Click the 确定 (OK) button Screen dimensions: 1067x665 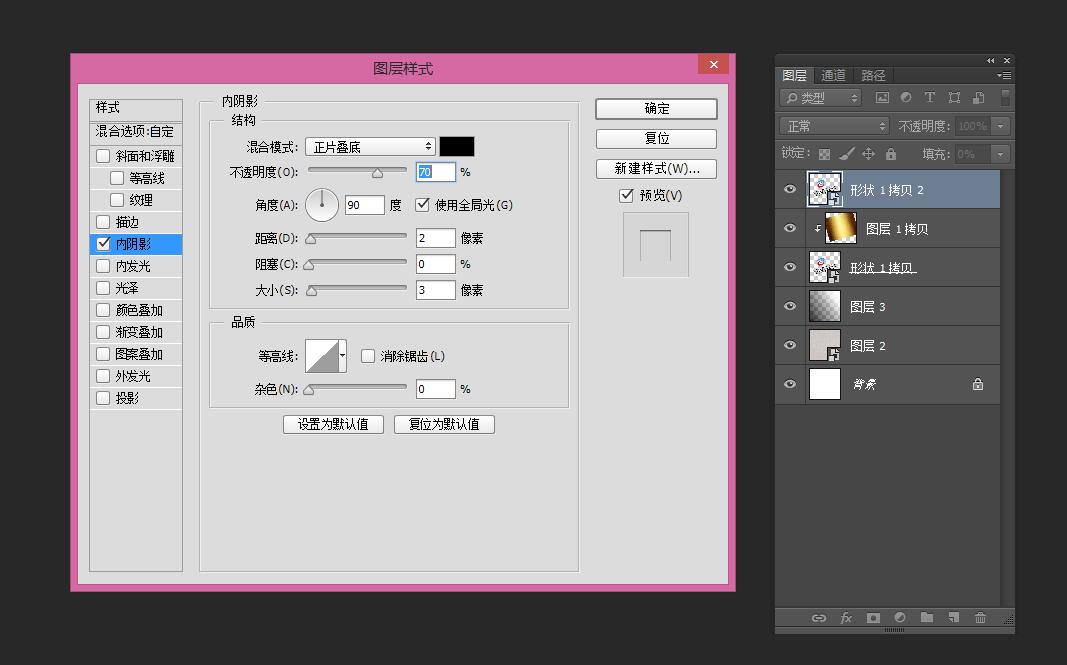pos(656,109)
